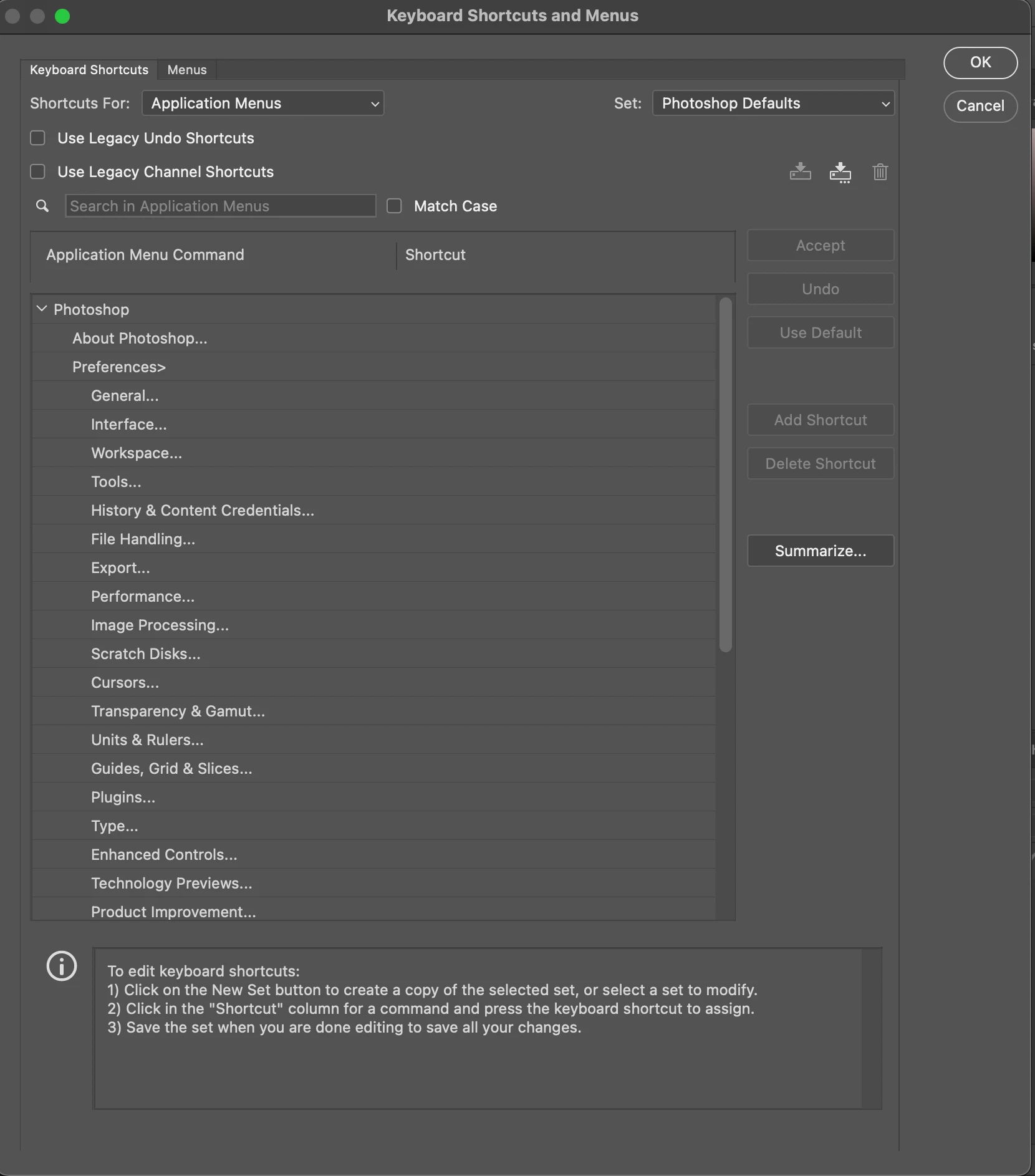Select the File Handling... row
Screen dimensions: 1035x1176
click(x=373, y=539)
